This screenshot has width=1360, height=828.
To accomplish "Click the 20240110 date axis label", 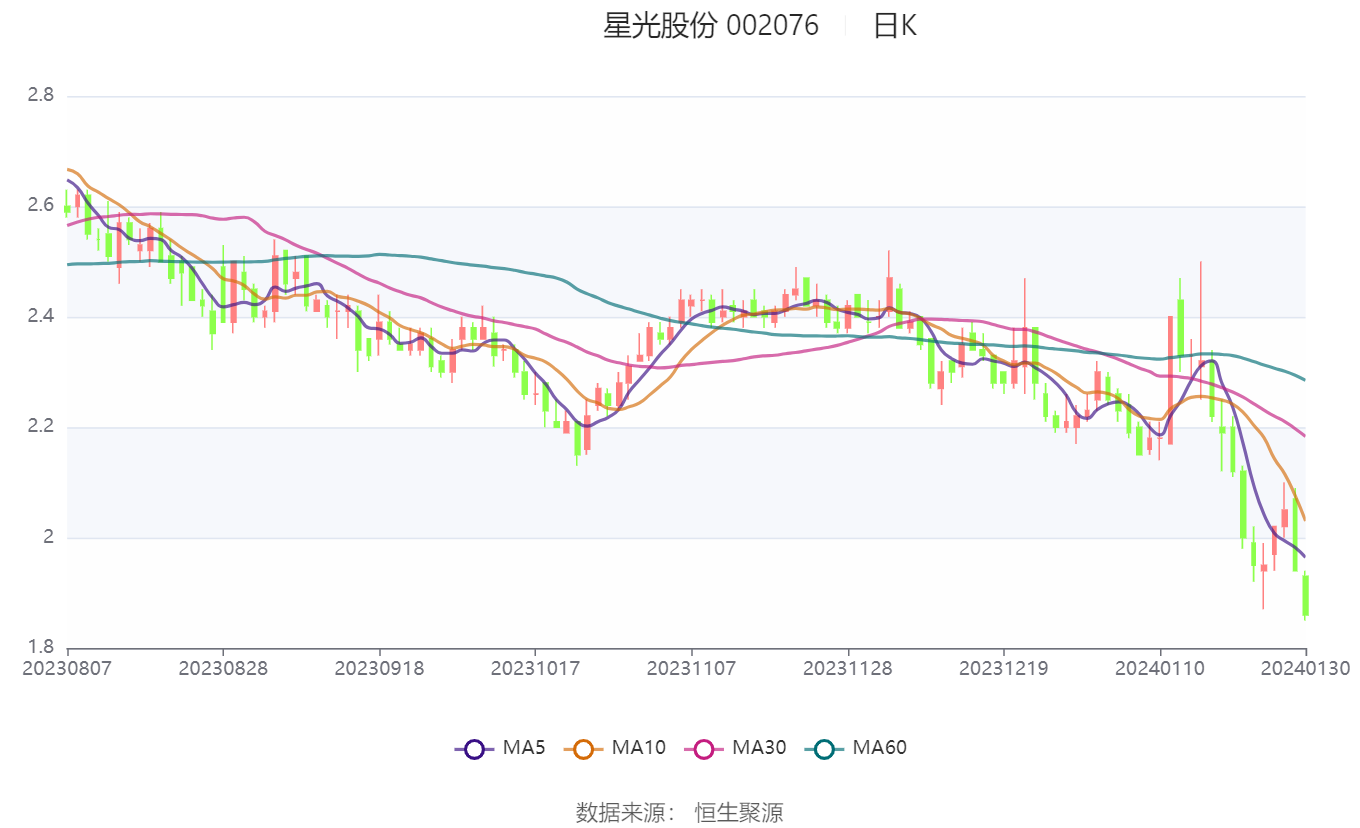I will point(1160,668).
